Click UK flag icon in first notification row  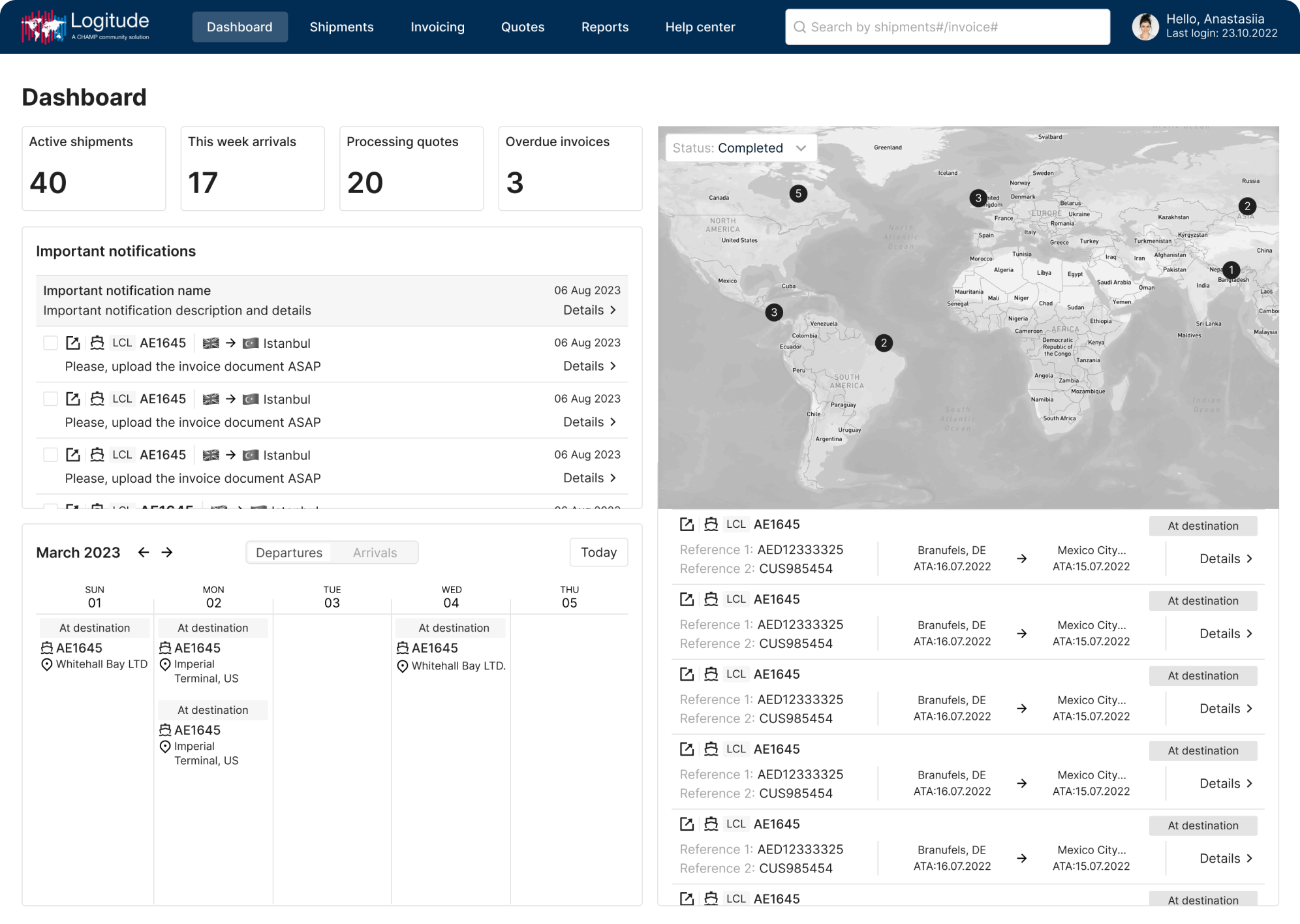click(211, 343)
